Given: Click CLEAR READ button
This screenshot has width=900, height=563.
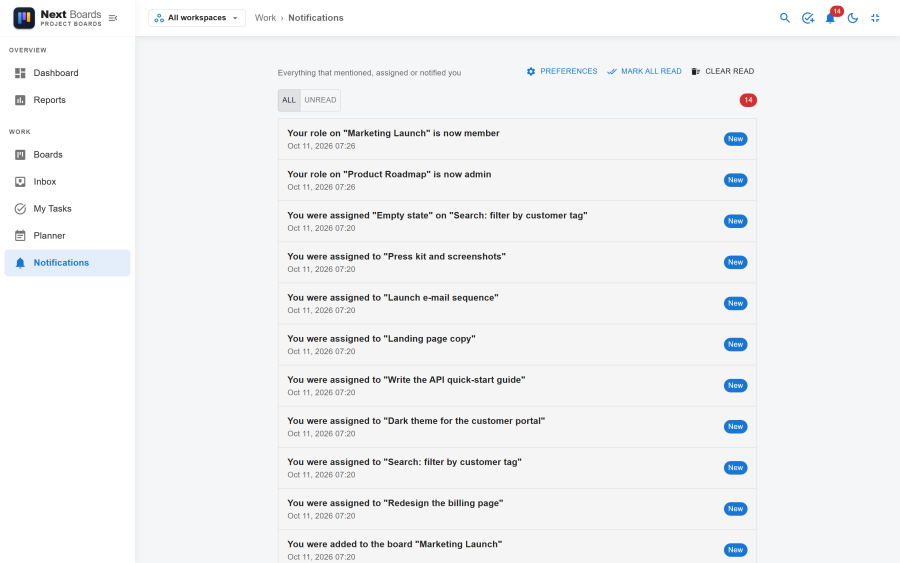Looking at the screenshot, I should point(722,71).
